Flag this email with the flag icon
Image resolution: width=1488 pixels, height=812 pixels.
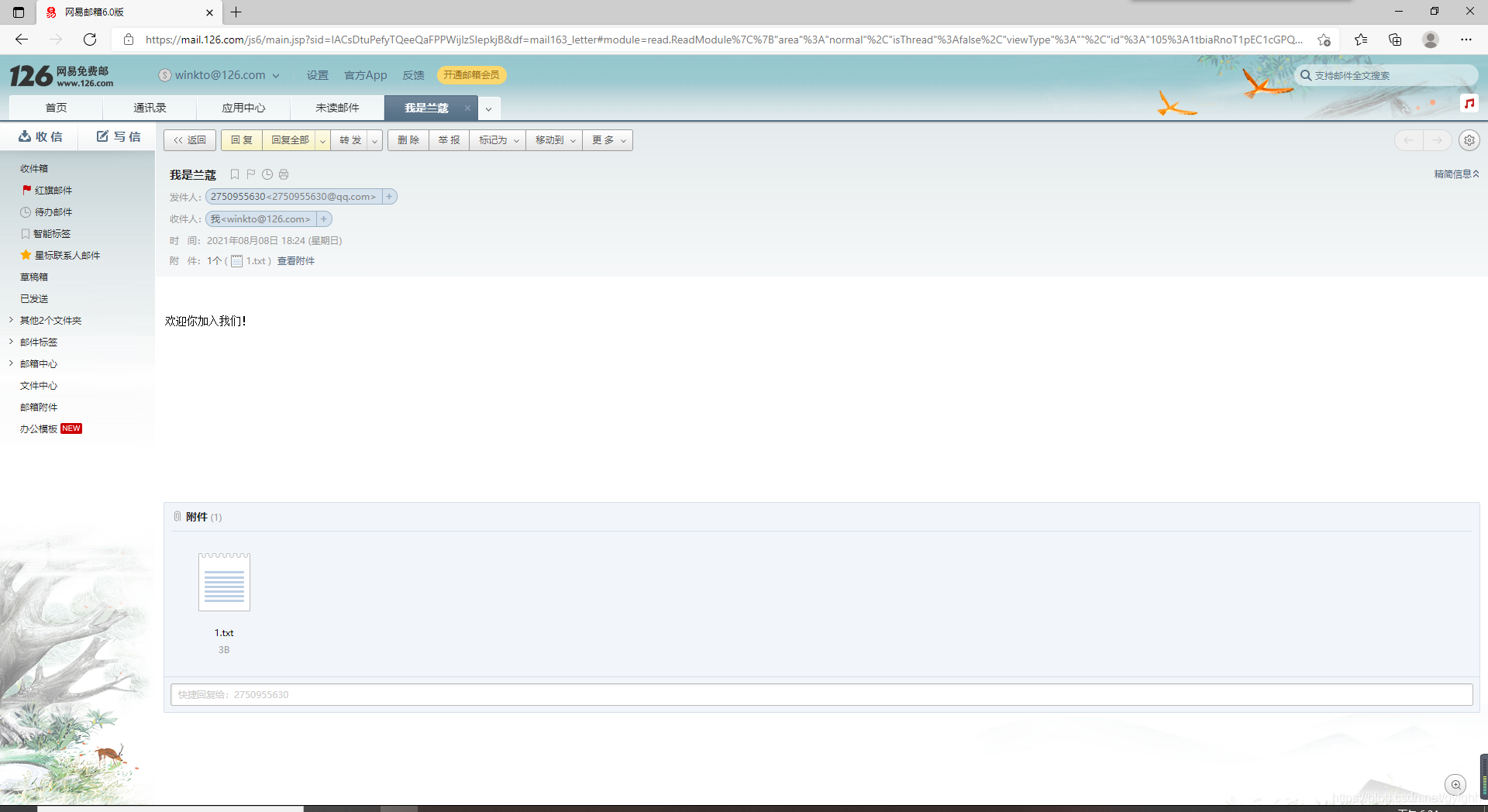pyautogui.click(x=251, y=174)
